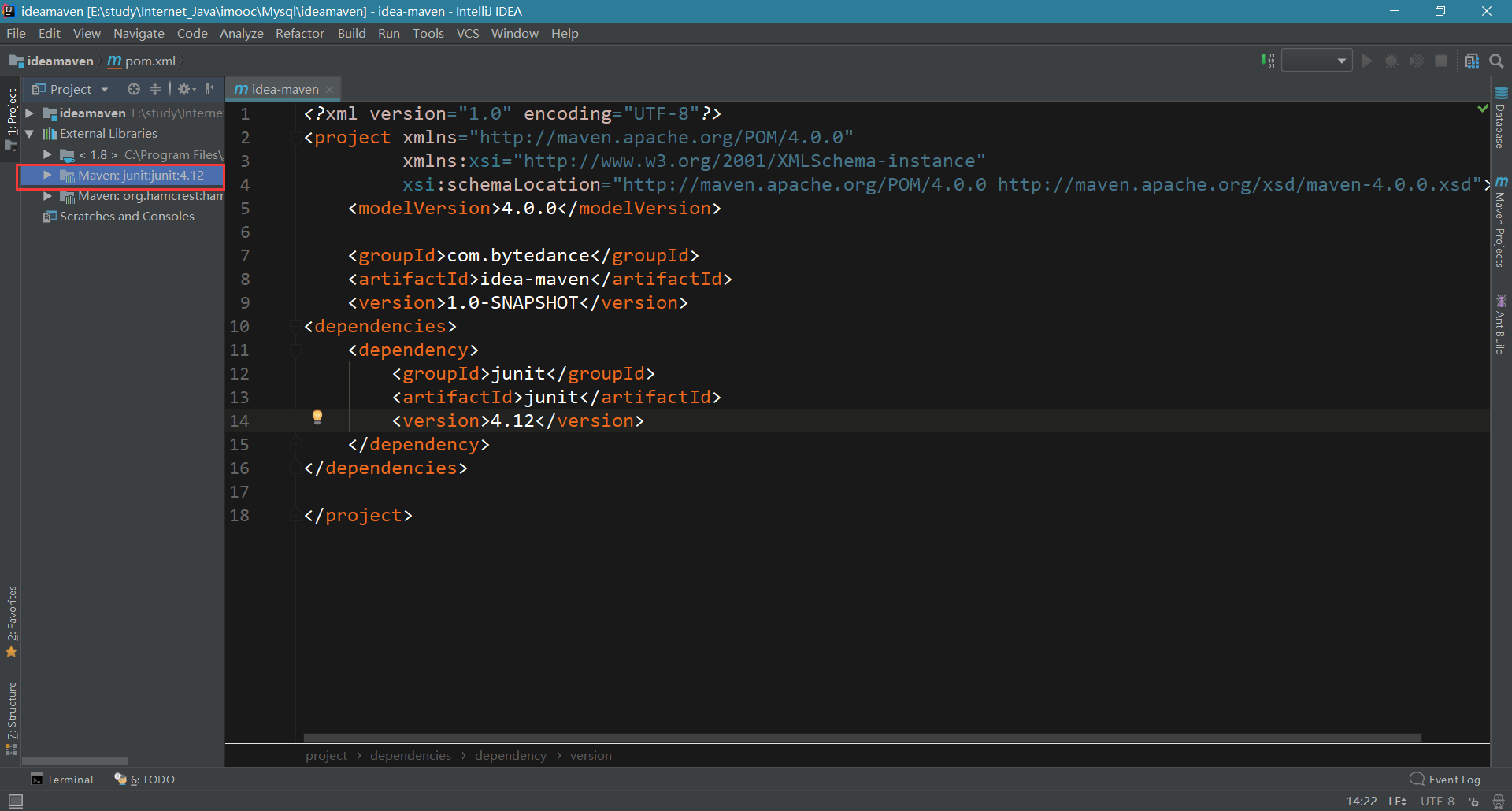Click the editor horizontal scrollbar
Screen dimensions: 1512x811
(862, 738)
